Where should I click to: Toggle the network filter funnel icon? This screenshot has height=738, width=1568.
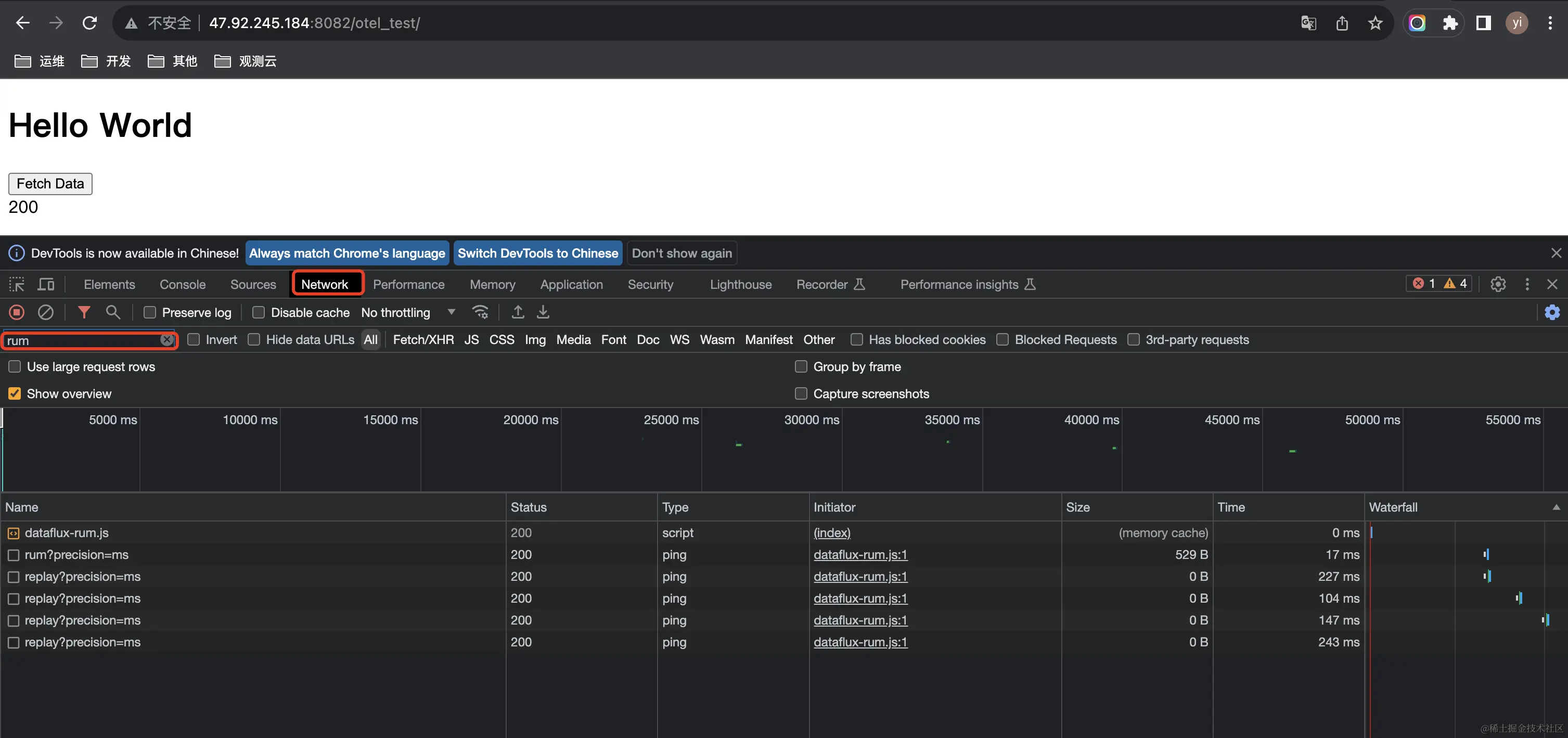(x=84, y=312)
